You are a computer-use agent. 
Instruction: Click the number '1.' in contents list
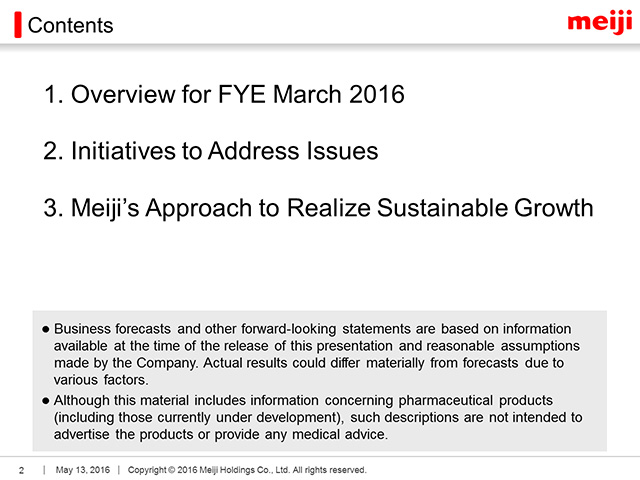(53, 95)
